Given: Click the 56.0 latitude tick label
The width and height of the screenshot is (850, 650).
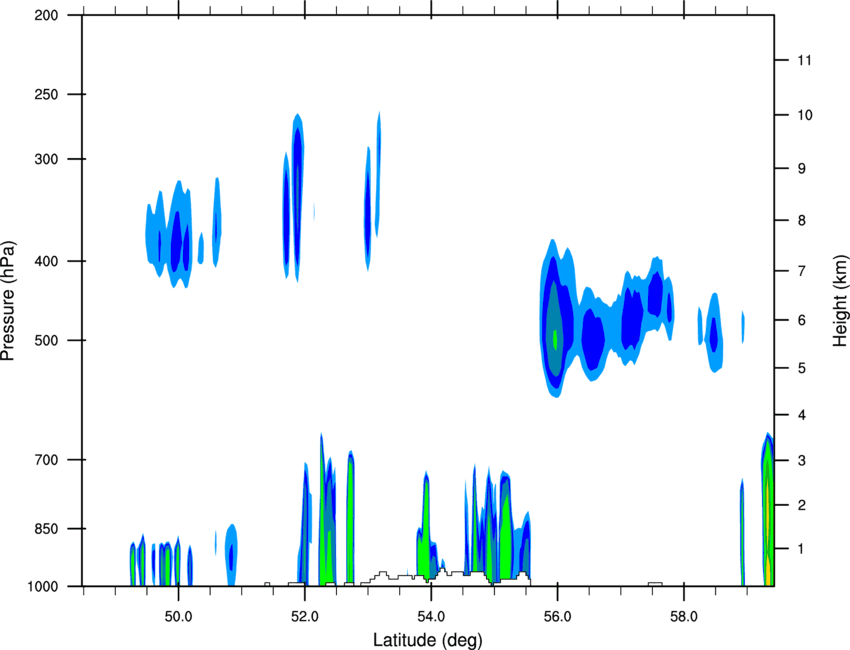Looking at the screenshot, I should pos(557,617).
